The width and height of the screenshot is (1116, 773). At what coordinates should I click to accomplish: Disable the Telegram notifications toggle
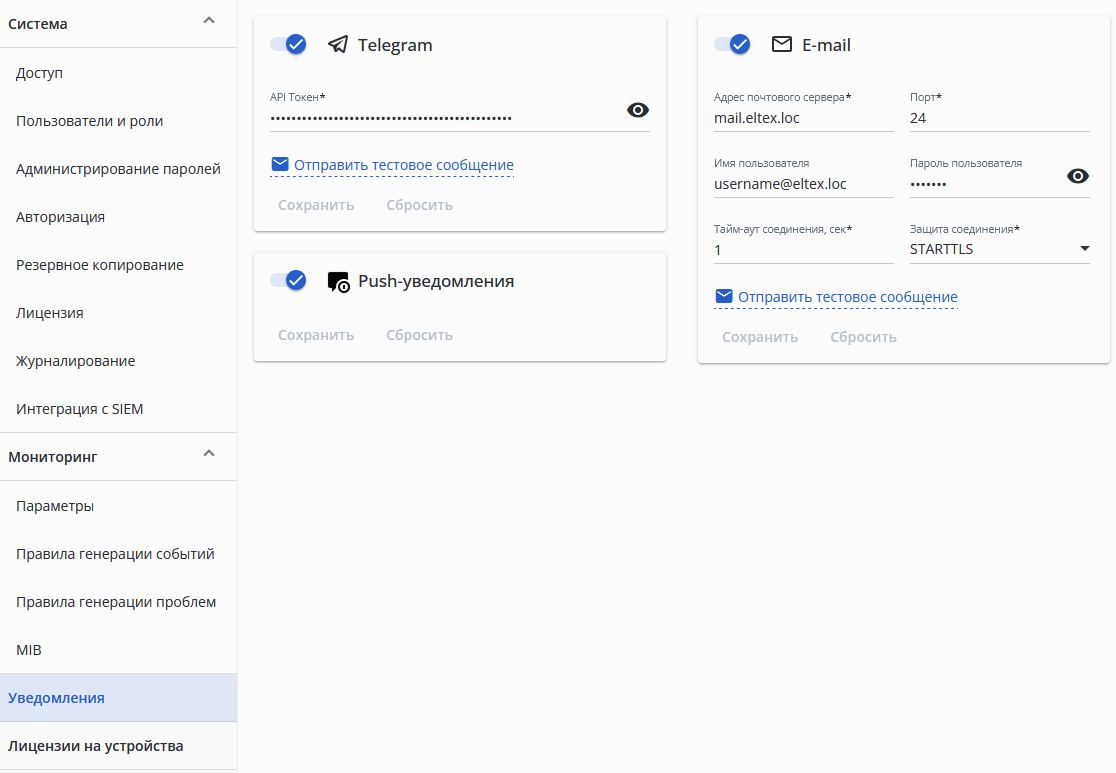(x=289, y=44)
